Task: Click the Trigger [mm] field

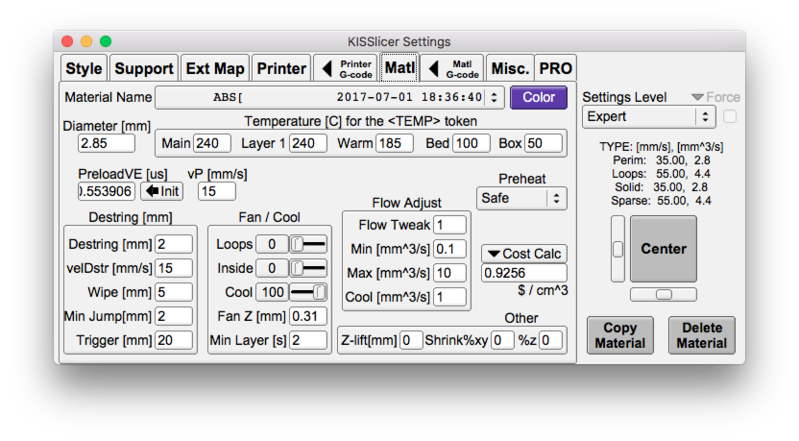Action: pyautogui.click(x=174, y=340)
